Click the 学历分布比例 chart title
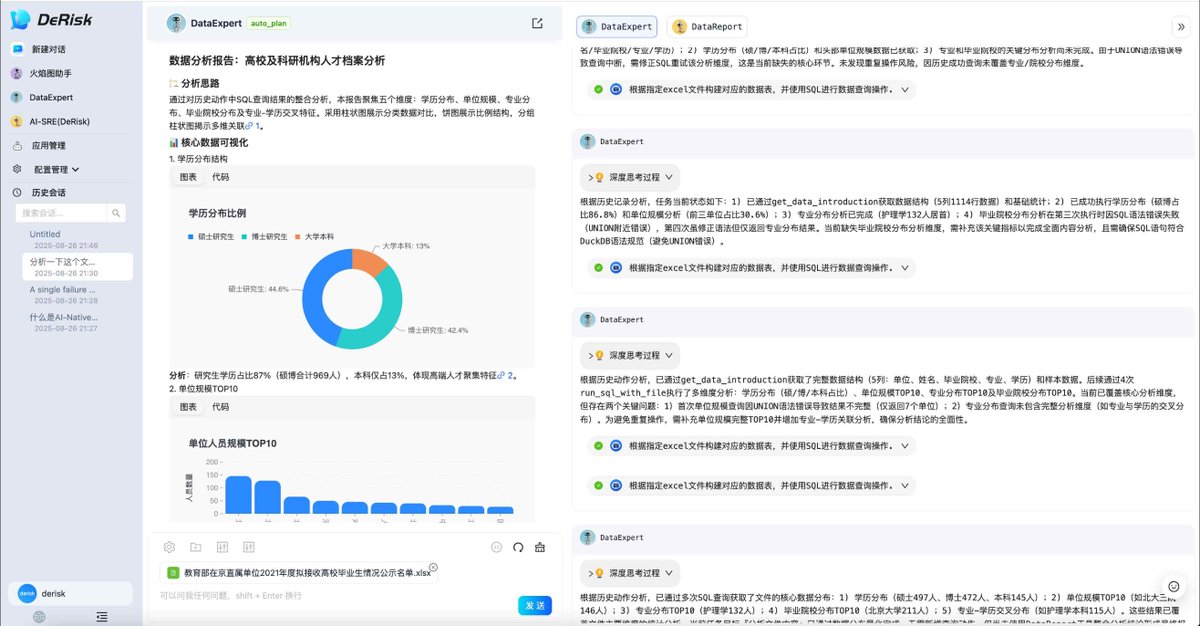Screen dimensions: 1200x626 [217, 213]
